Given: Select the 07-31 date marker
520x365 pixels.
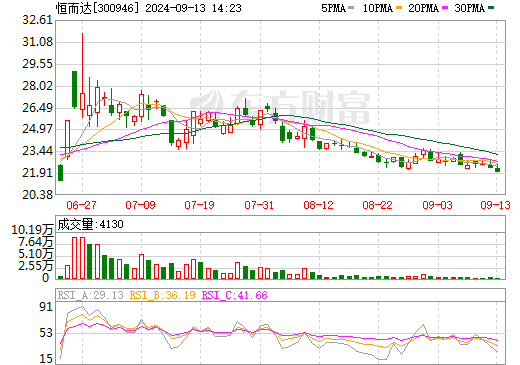Looking at the screenshot, I should point(259,205).
